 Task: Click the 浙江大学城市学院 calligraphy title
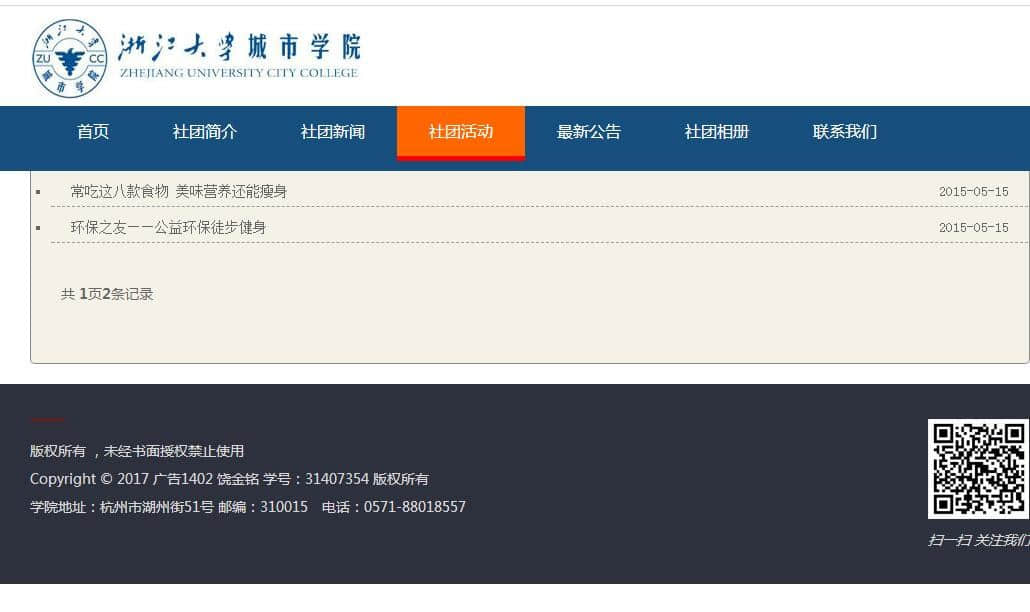tap(239, 47)
